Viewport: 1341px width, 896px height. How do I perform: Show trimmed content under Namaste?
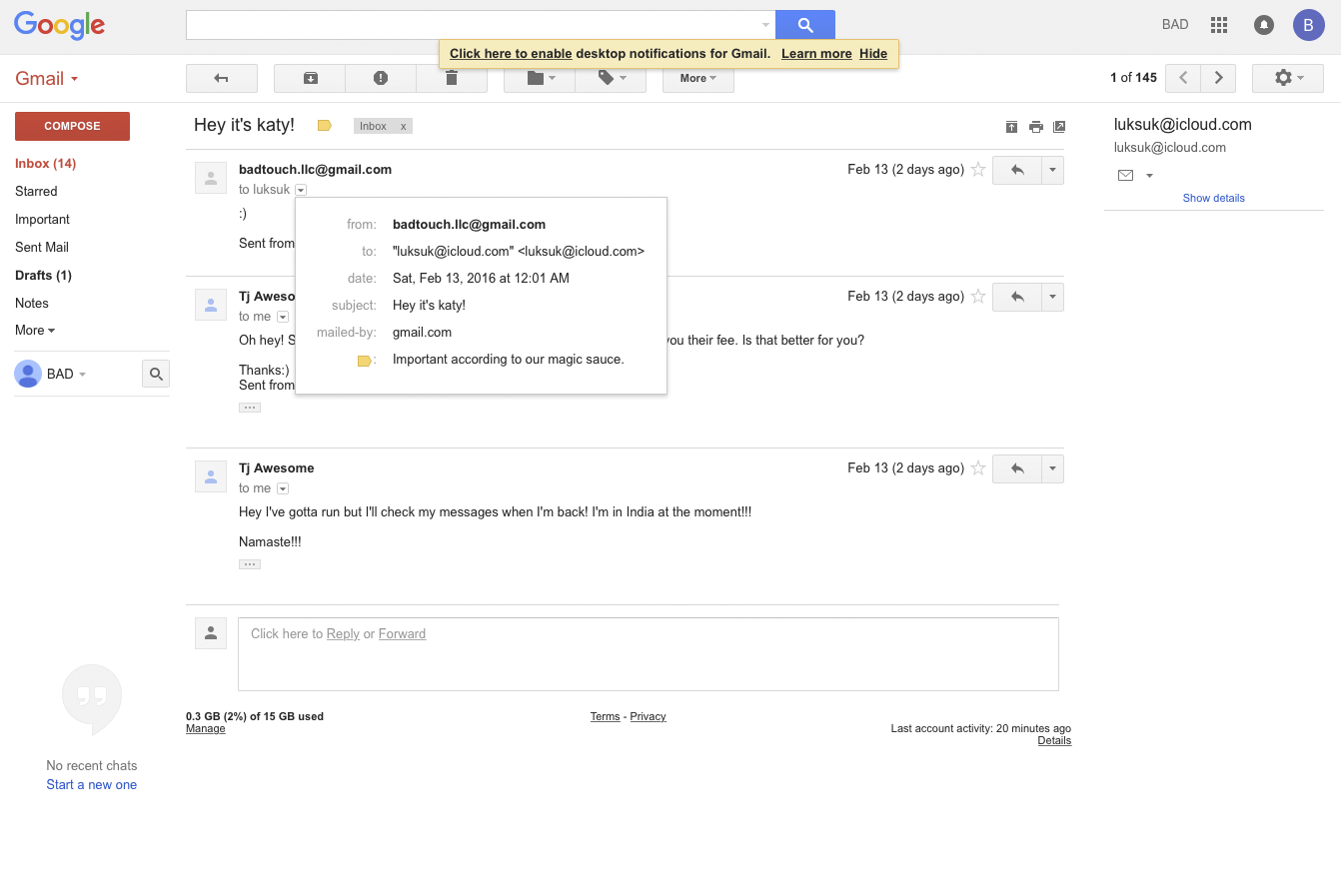point(250,564)
